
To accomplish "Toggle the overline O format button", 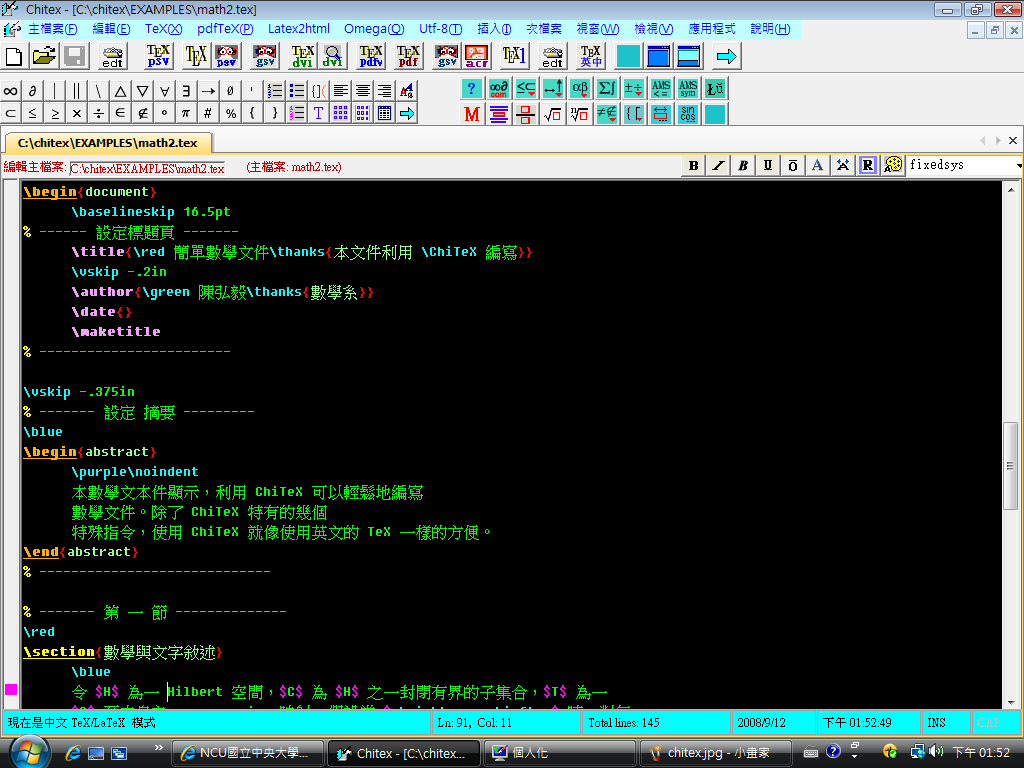I will click(x=793, y=165).
